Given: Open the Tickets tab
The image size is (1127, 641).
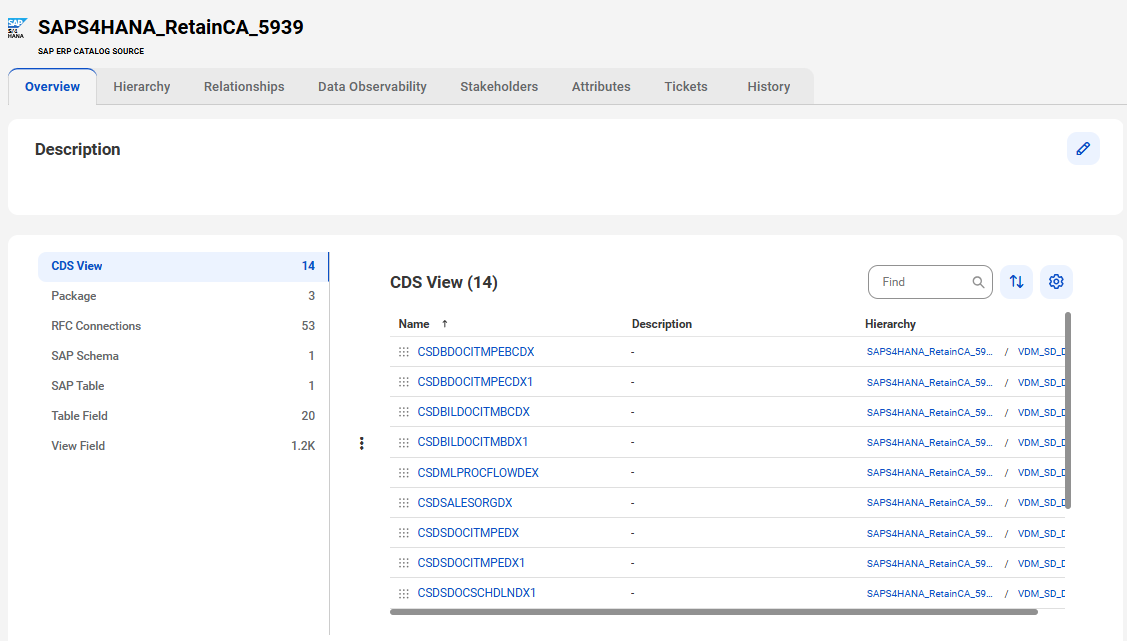Looking at the screenshot, I should 686,86.
